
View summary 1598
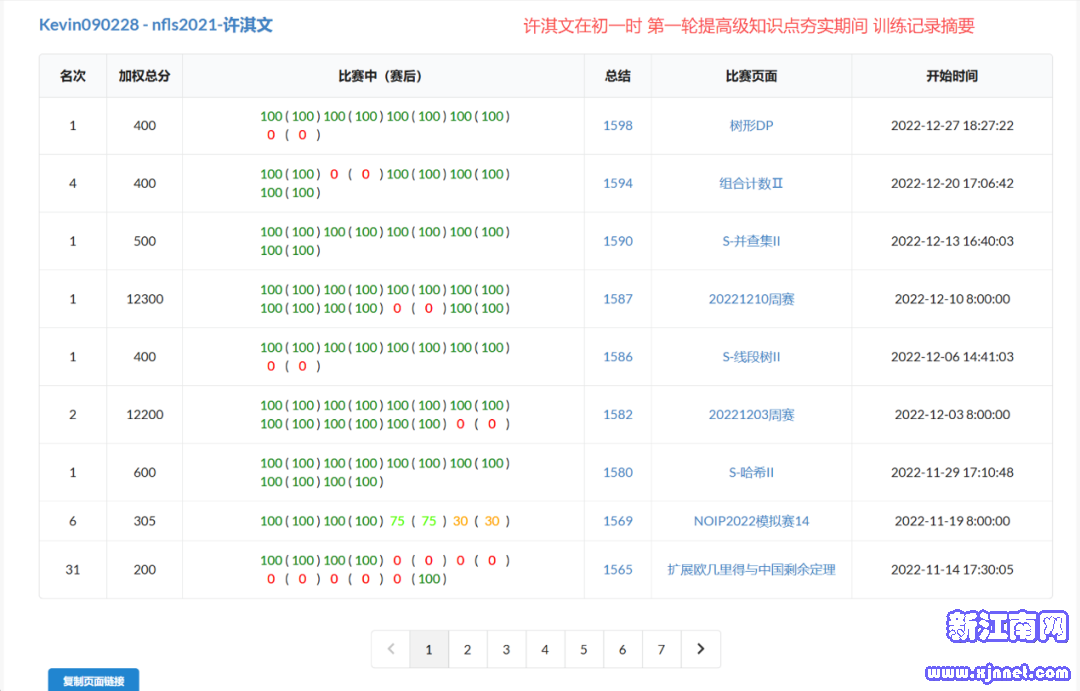618,126
